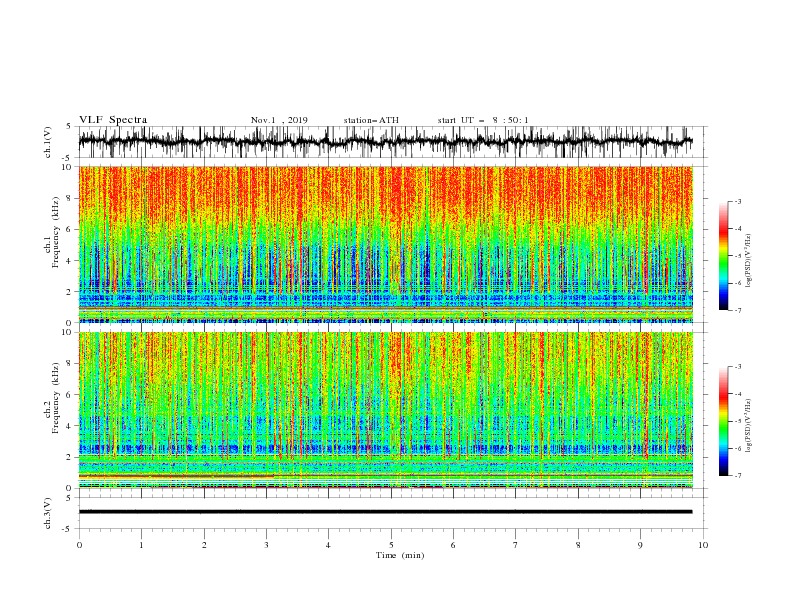
Task: Click the ch.3(V) axis label
Action: click(48, 513)
